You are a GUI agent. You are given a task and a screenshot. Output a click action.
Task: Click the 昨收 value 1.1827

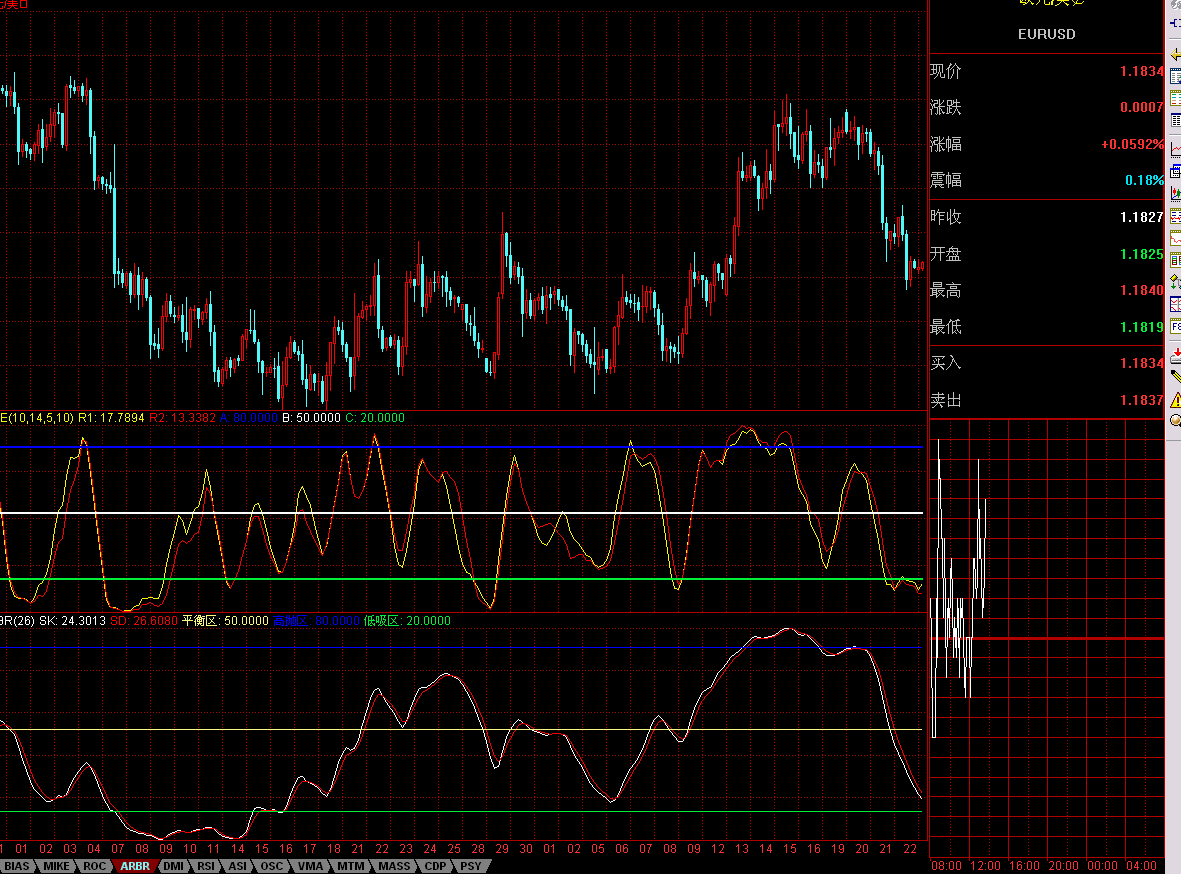point(1141,217)
